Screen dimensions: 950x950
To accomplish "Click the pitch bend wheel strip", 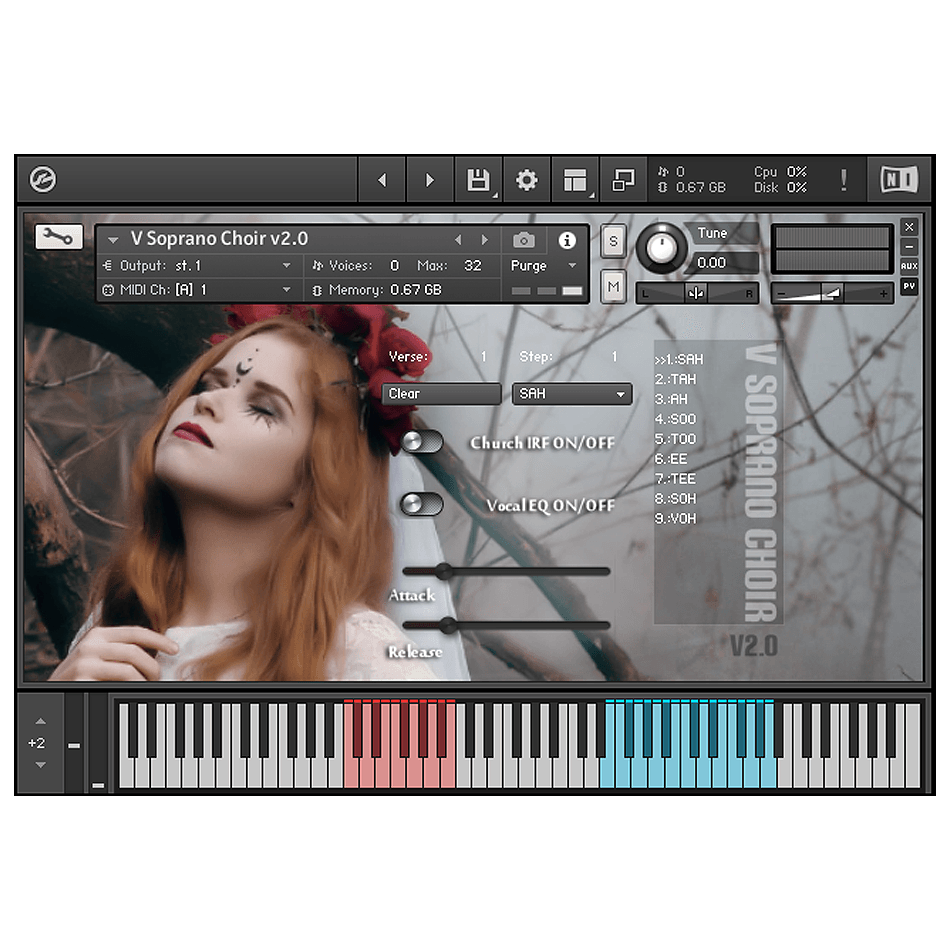I will pos(74,743).
